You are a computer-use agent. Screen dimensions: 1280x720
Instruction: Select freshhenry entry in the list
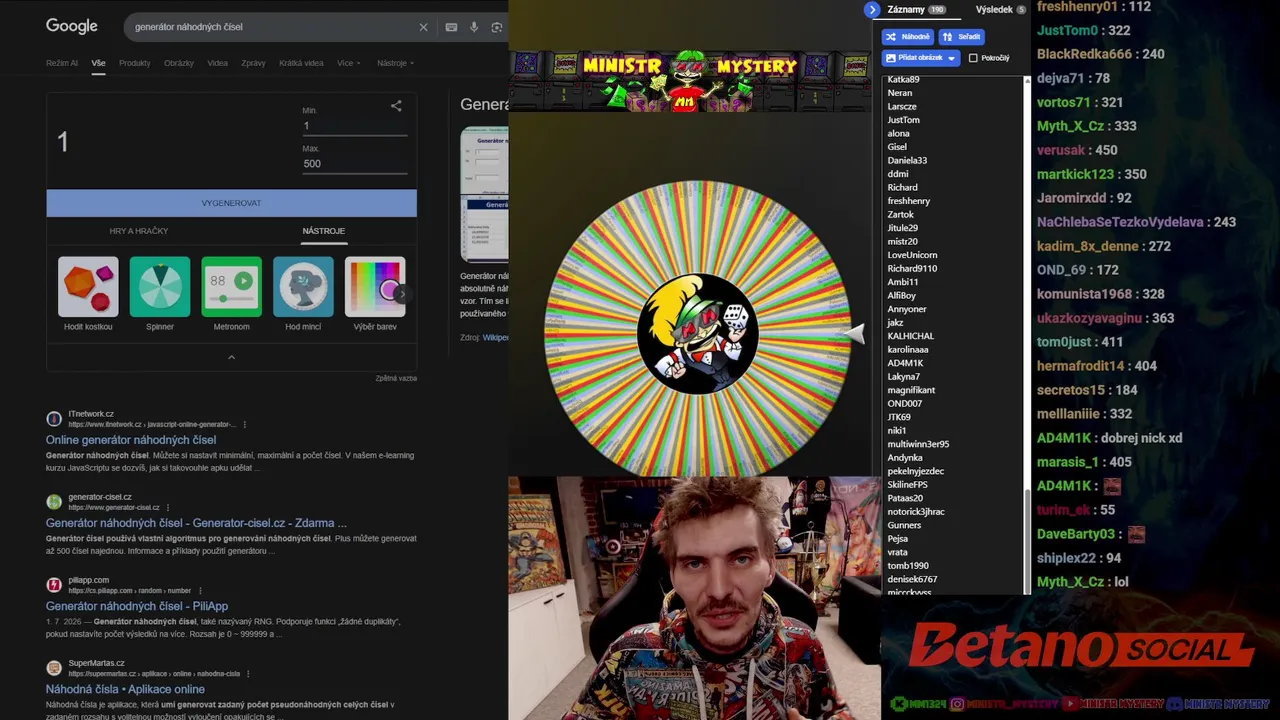[909, 201]
